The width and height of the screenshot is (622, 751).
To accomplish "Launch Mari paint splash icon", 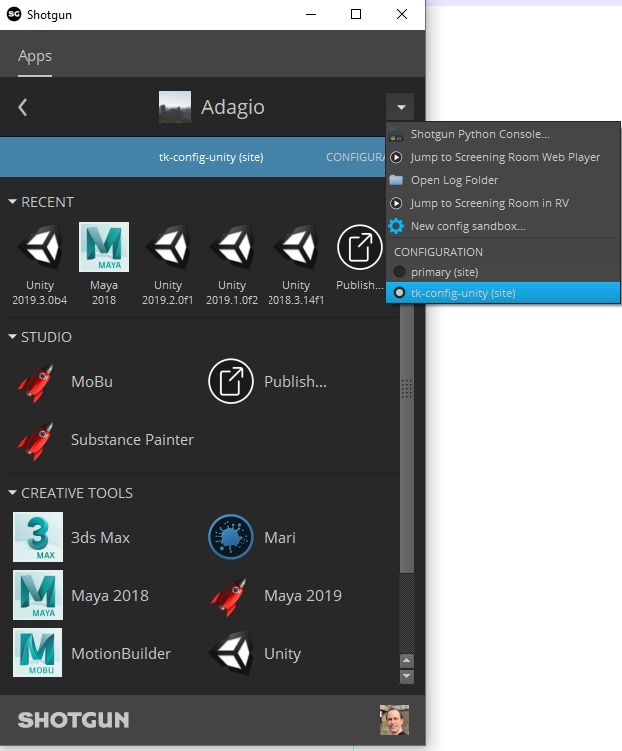I will click(231, 537).
